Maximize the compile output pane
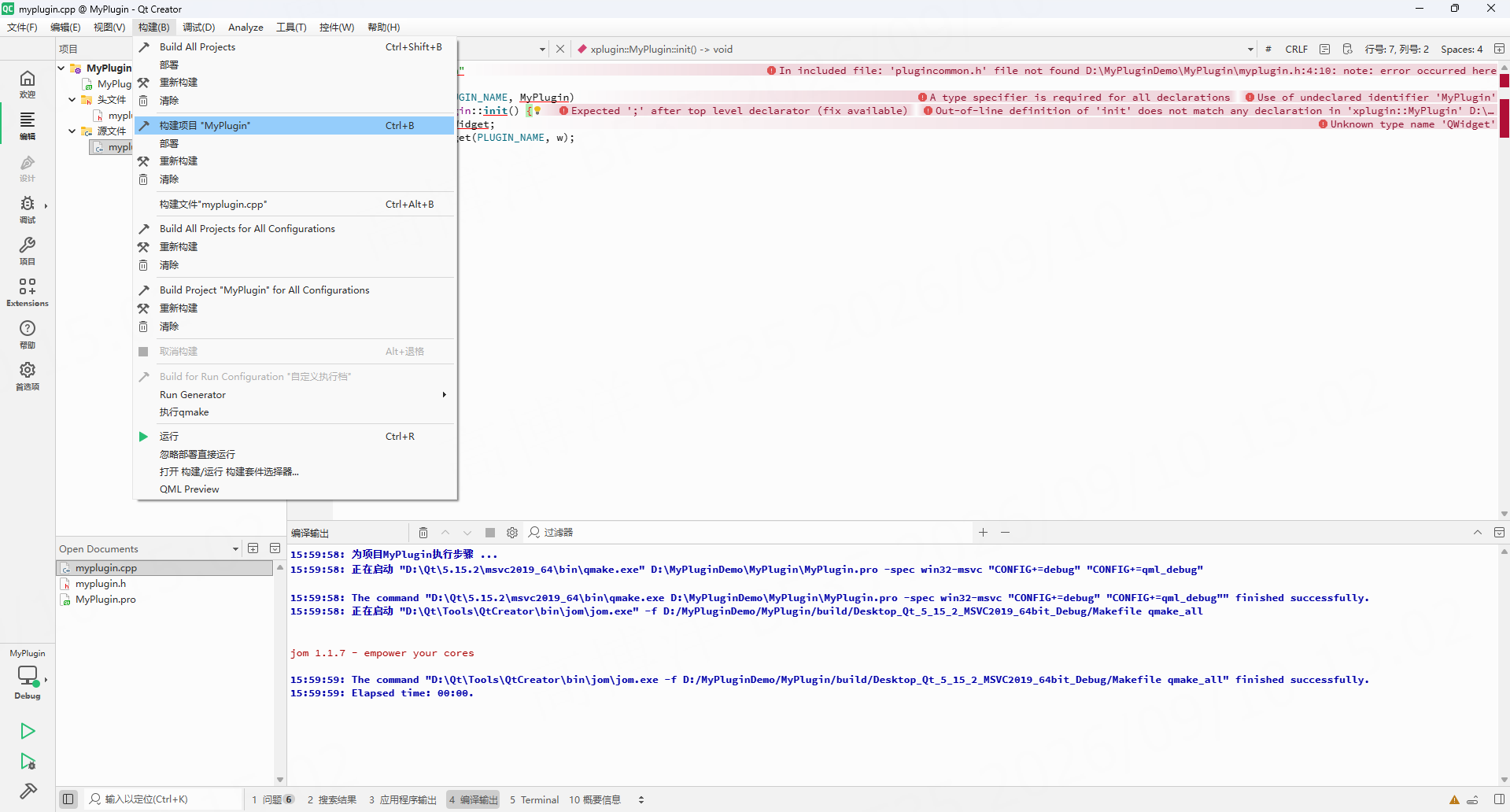 [1478, 533]
